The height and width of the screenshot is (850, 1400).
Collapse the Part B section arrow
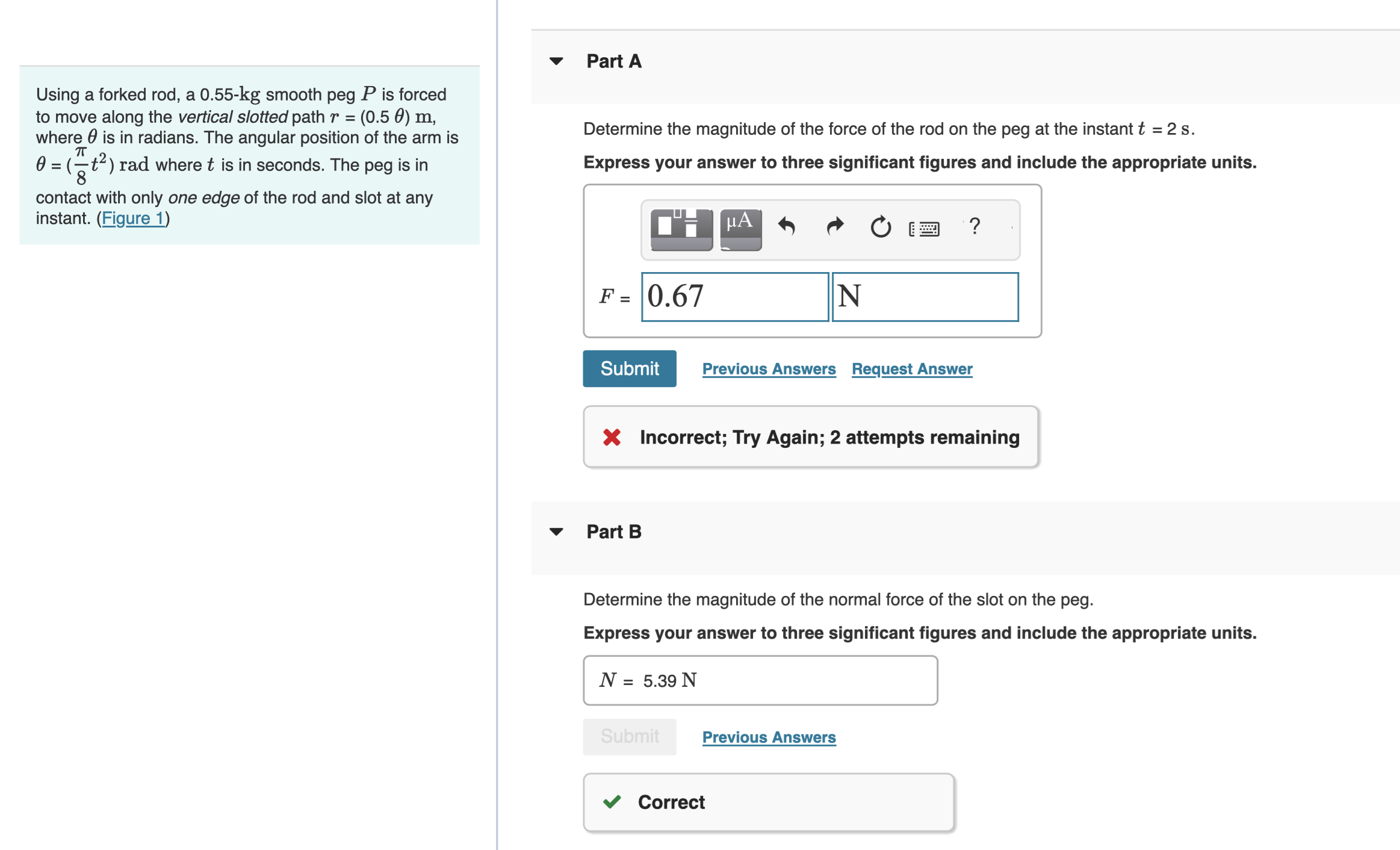pos(556,532)
